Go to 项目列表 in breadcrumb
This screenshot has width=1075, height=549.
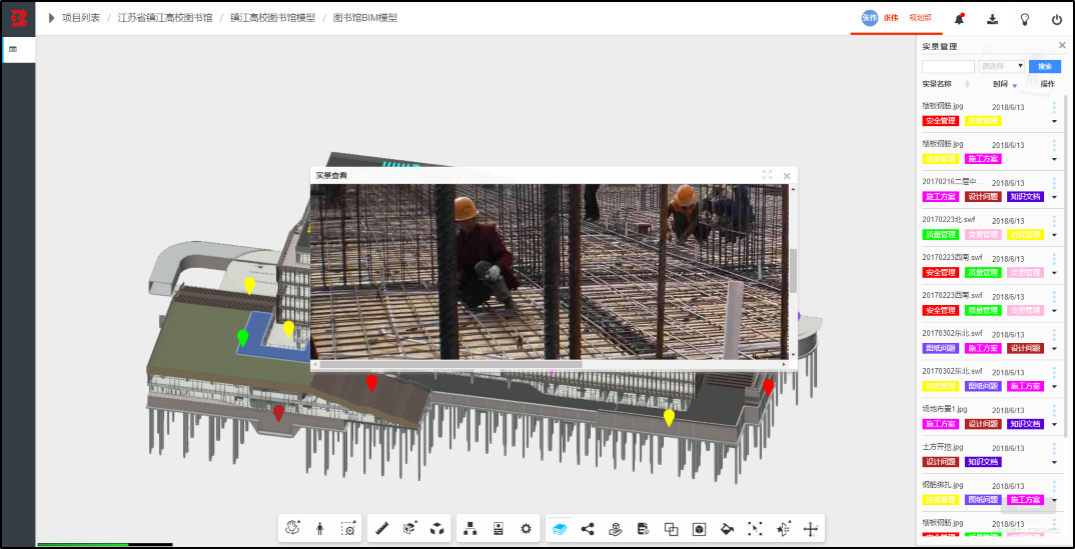[81, 18]
